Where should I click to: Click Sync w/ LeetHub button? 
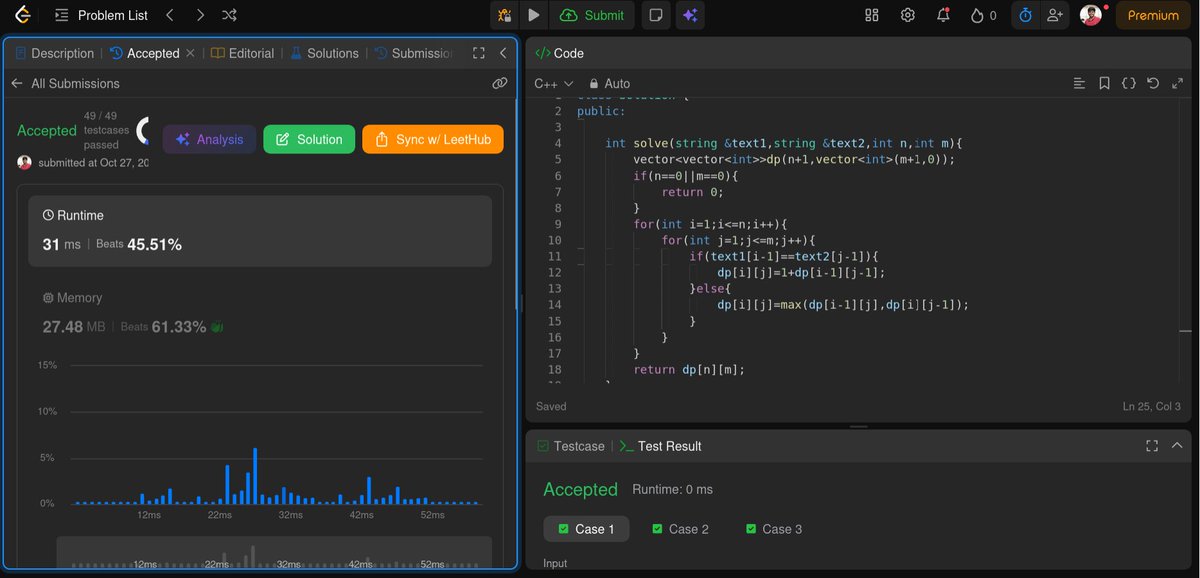433,140
